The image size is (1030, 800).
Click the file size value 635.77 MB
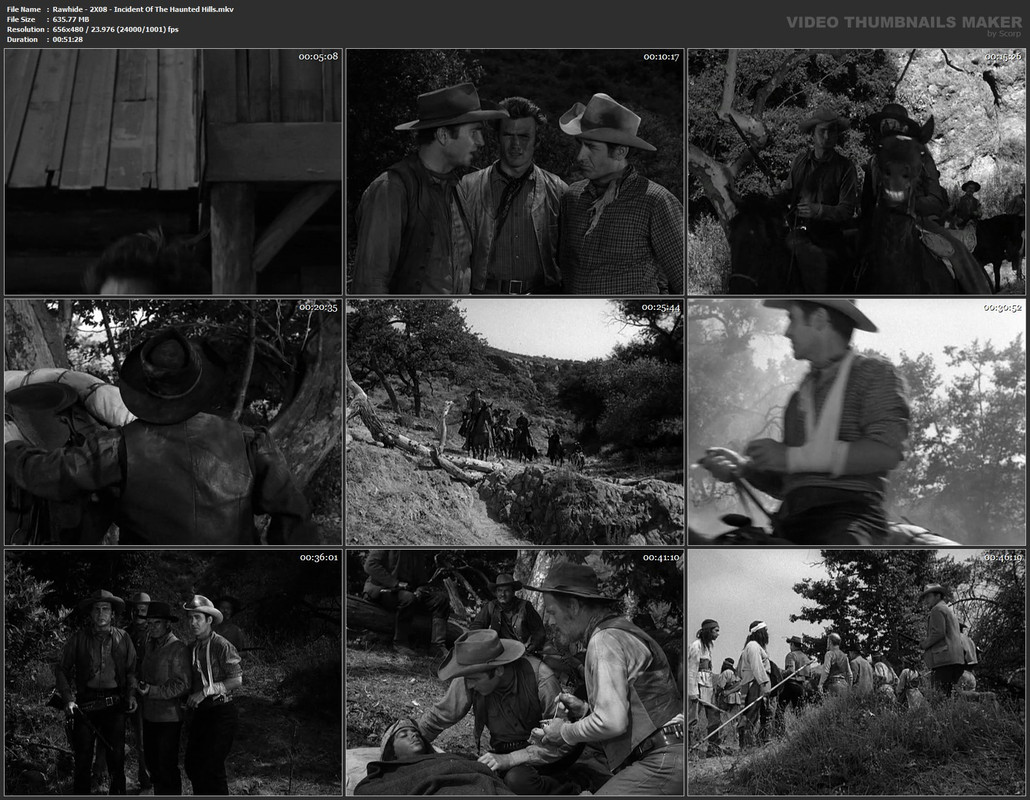click(71, 19)
